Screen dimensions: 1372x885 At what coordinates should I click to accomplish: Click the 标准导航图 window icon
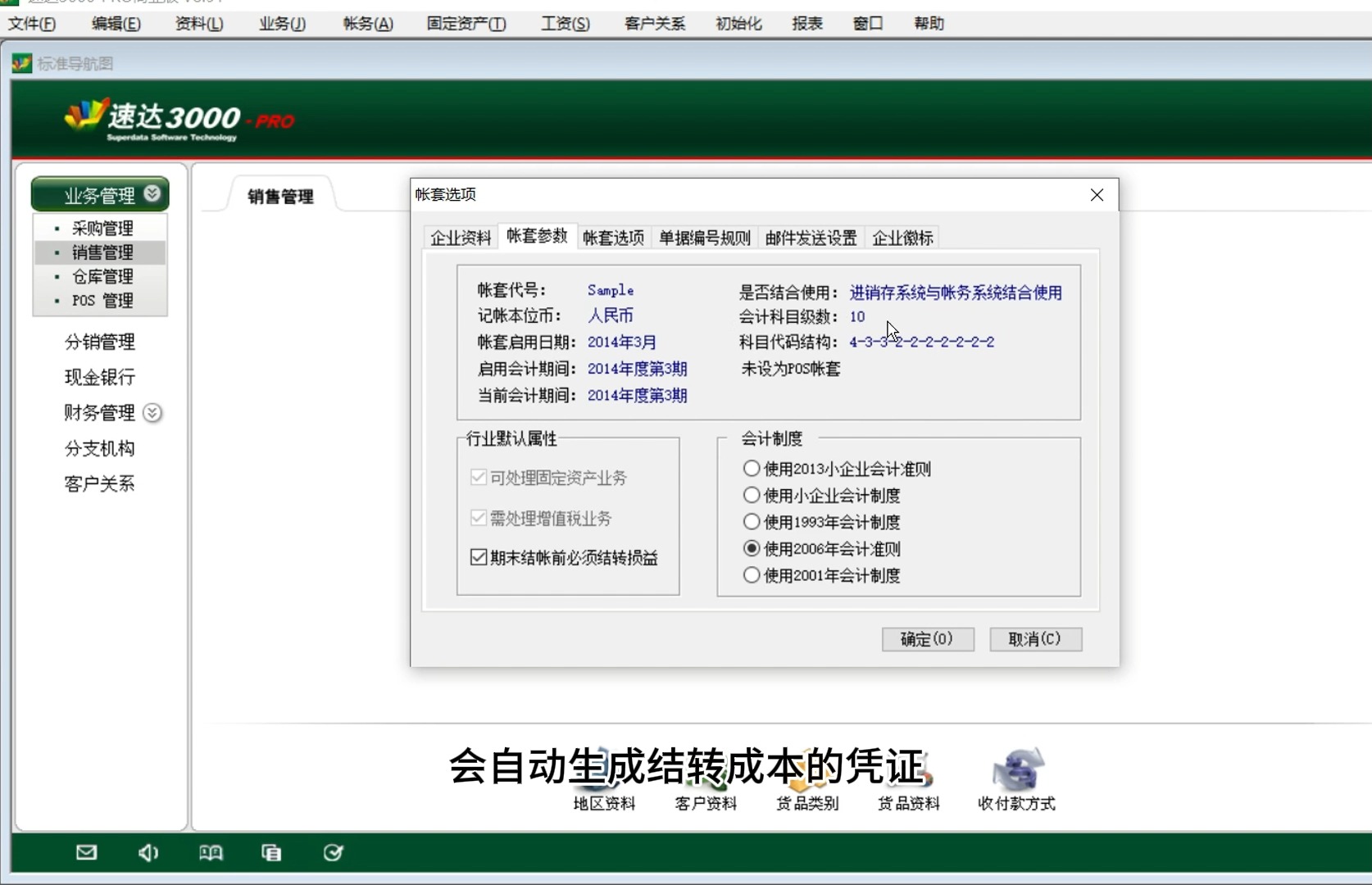22,63
